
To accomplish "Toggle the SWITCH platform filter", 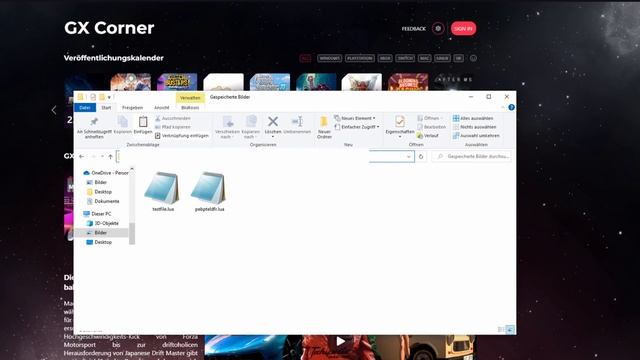I will 405,58.
